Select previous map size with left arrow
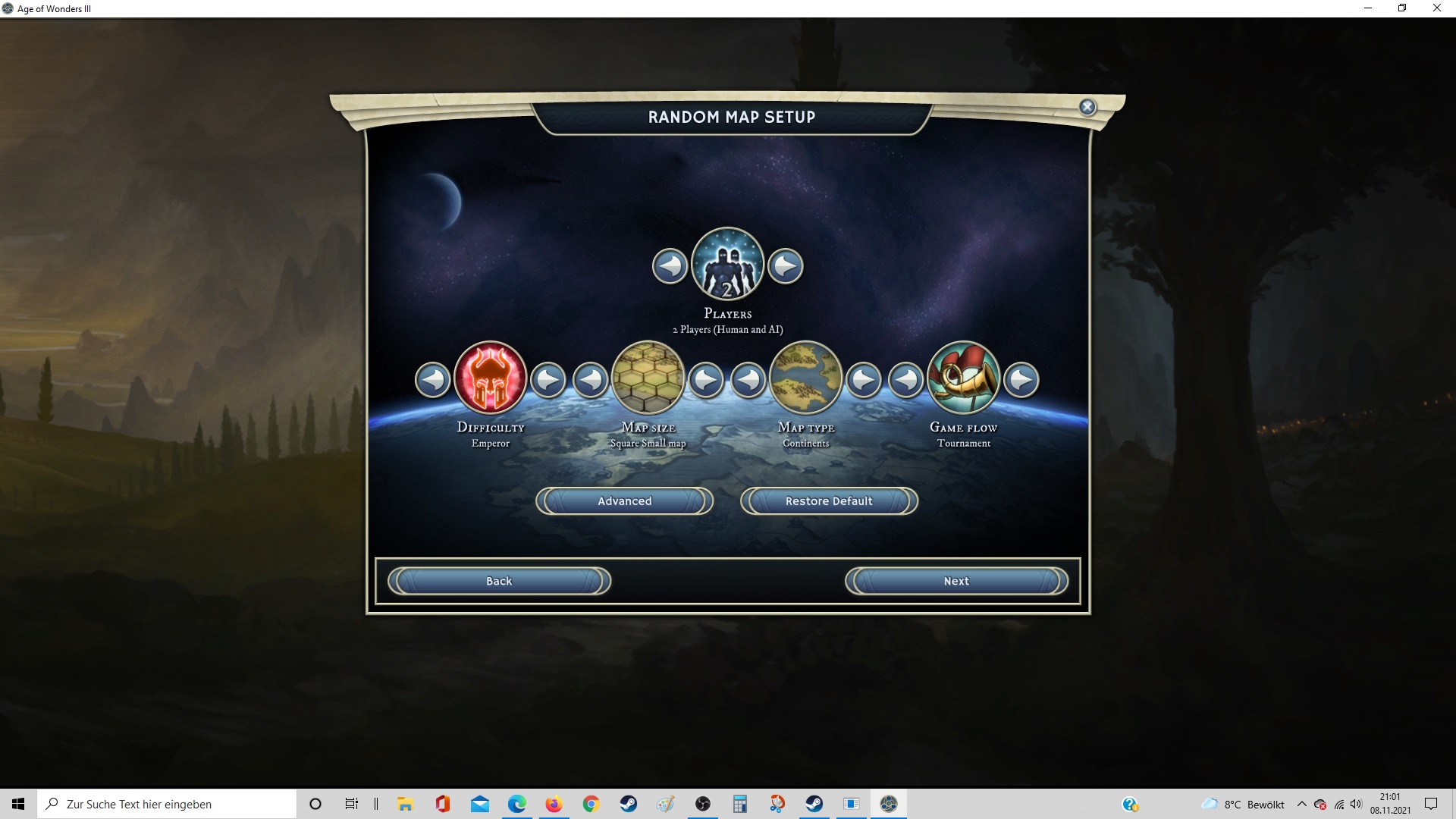 pos(591,380)
